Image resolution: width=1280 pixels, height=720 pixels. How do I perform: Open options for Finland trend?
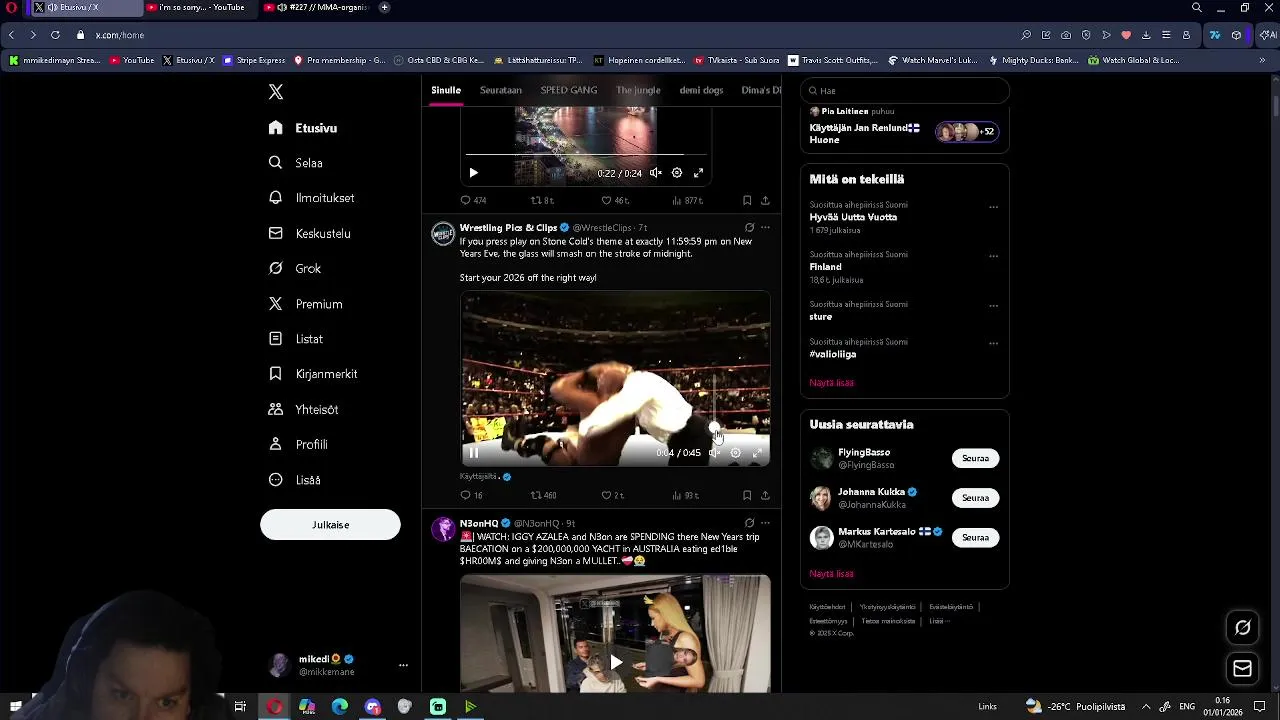coord(993,256)
